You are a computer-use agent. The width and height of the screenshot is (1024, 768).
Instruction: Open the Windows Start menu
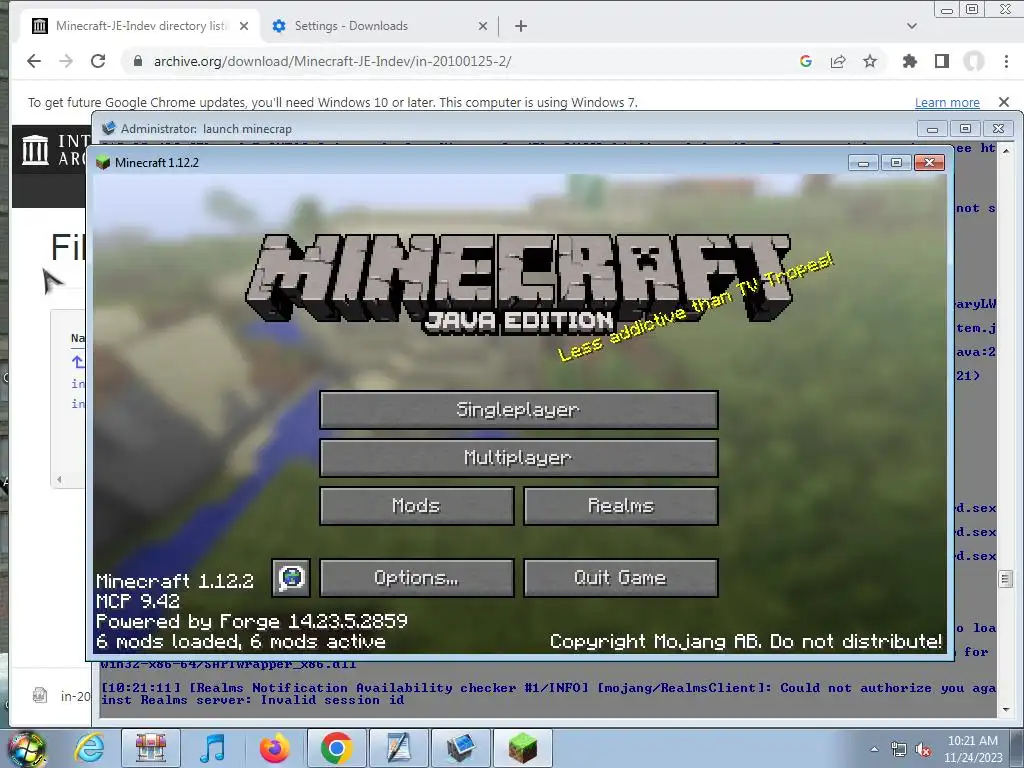click(x=26, y=748)
